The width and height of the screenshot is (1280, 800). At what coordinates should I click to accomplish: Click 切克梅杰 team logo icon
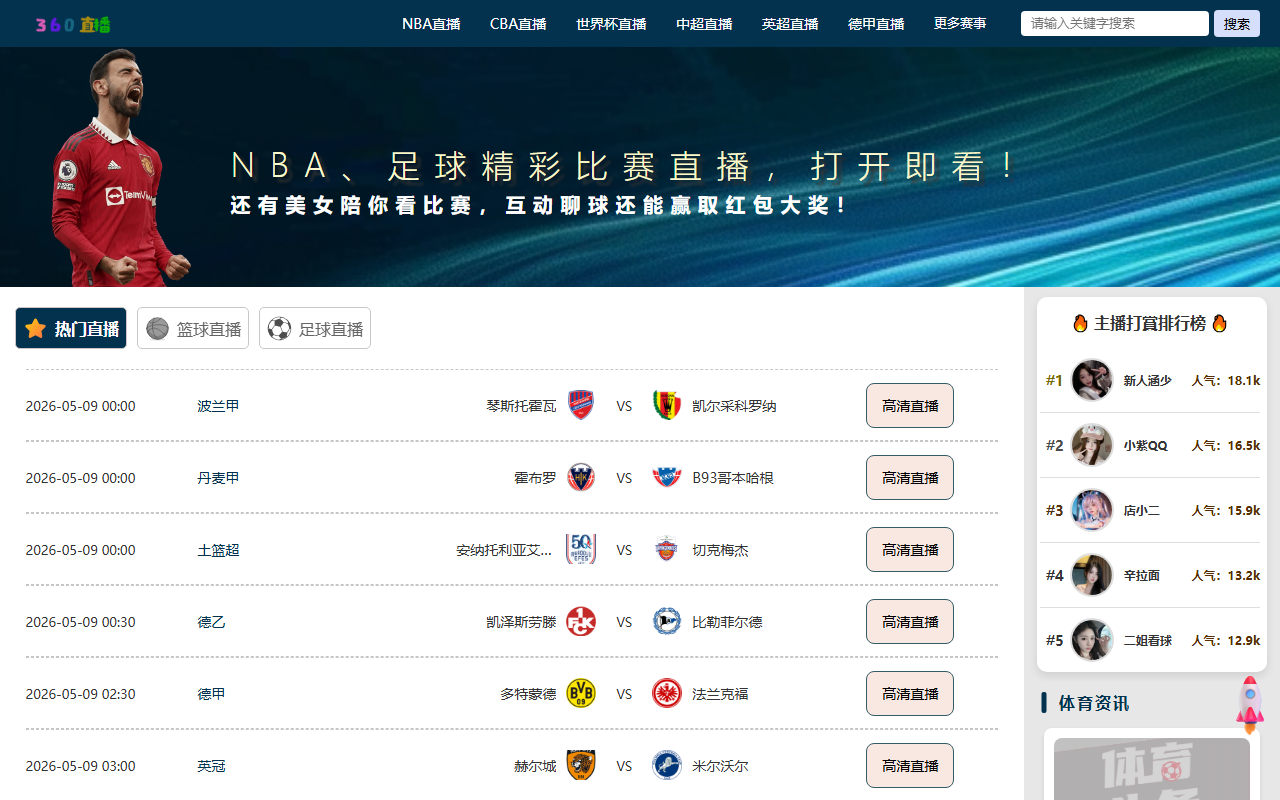(x=667, y=549)
